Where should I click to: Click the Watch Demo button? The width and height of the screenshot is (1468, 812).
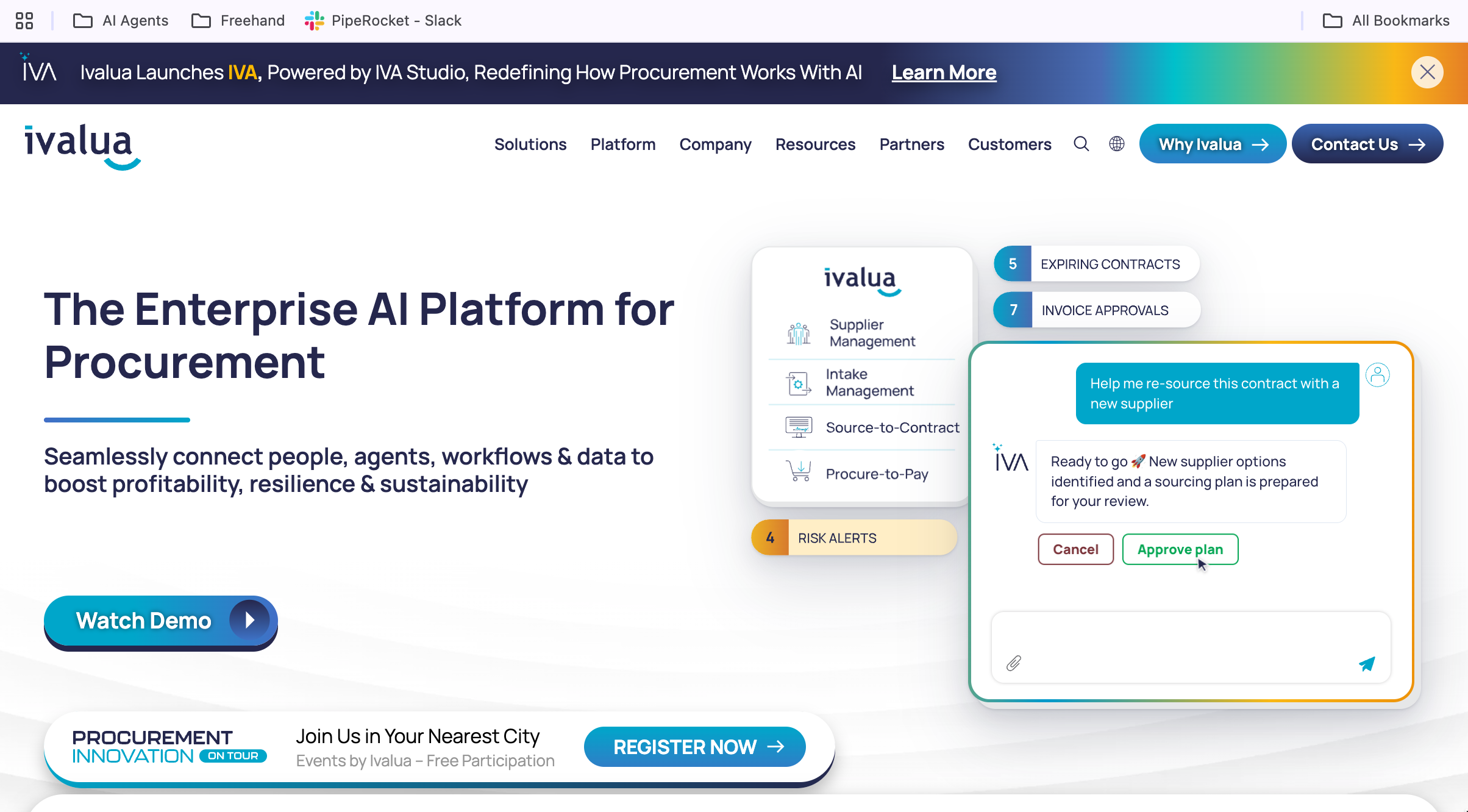[x=161, y=622]
